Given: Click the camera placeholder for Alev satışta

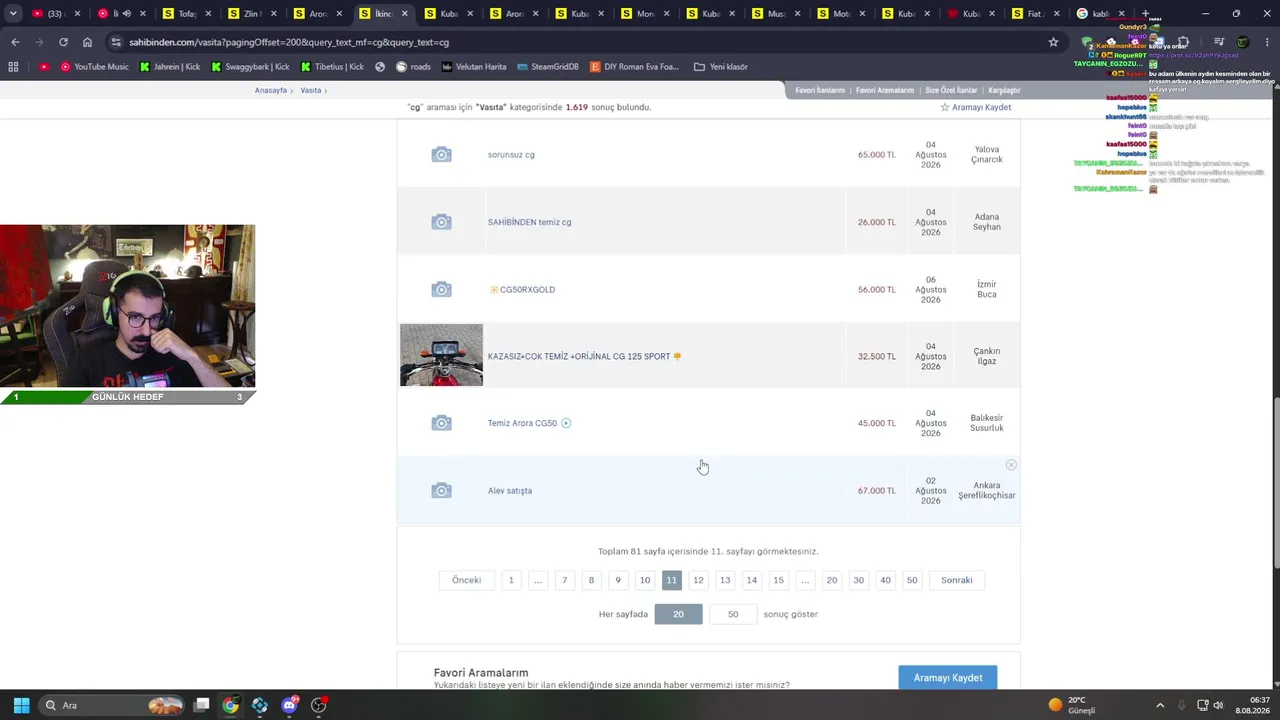Looking at the screenshot, I should [441, 491].
